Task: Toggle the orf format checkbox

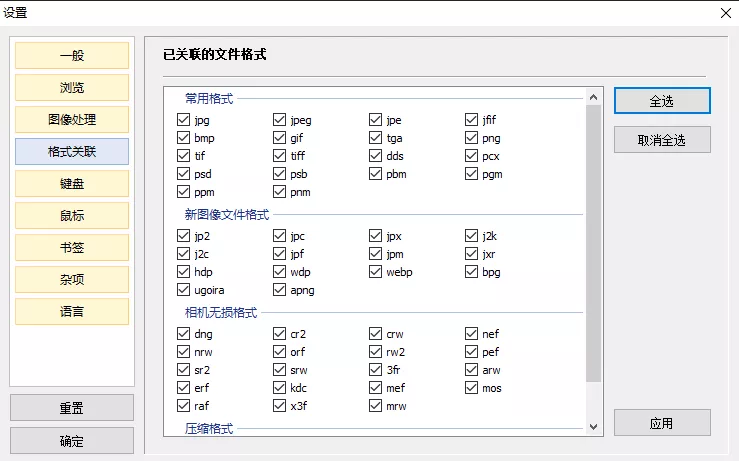Action: [x=279, y=352]
